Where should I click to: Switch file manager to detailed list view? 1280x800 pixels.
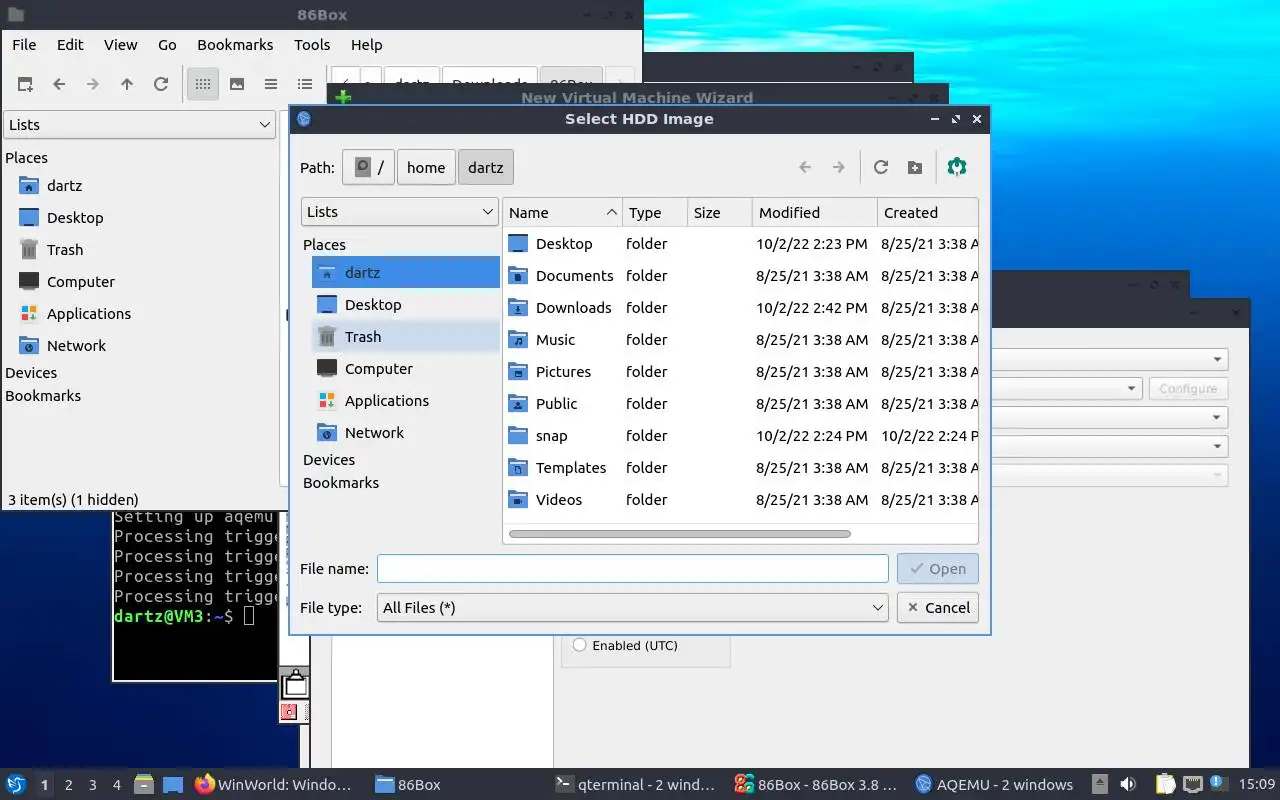point(305,85)
